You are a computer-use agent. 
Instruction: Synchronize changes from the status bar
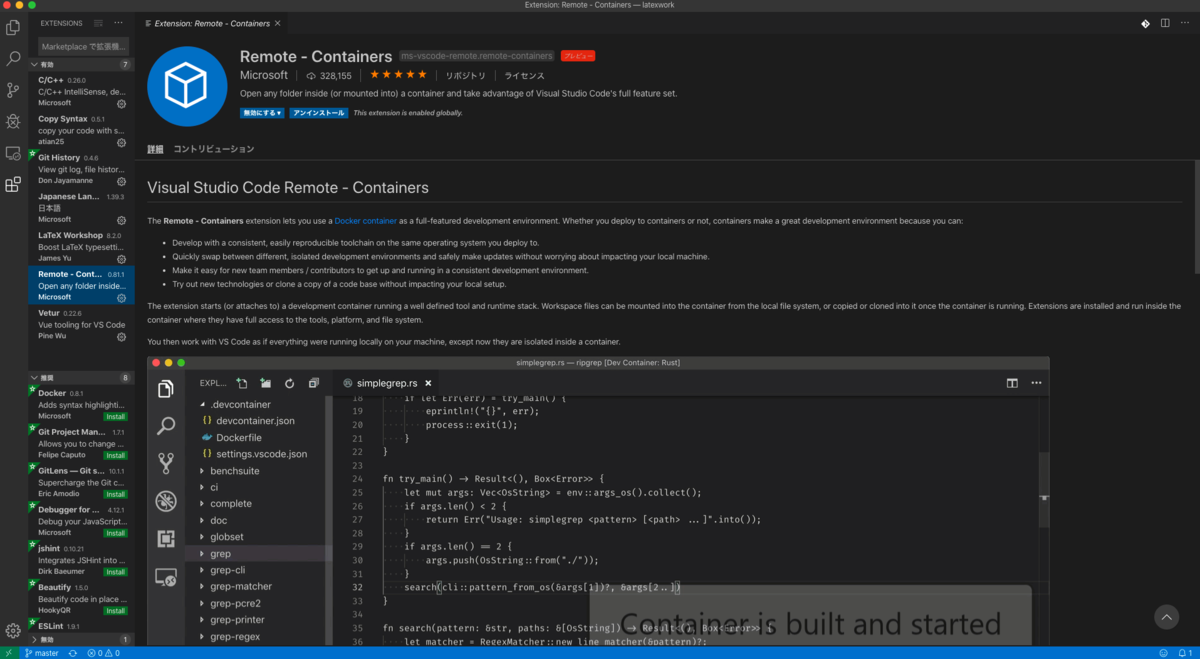pyautogui.click(x=72, y=653)
